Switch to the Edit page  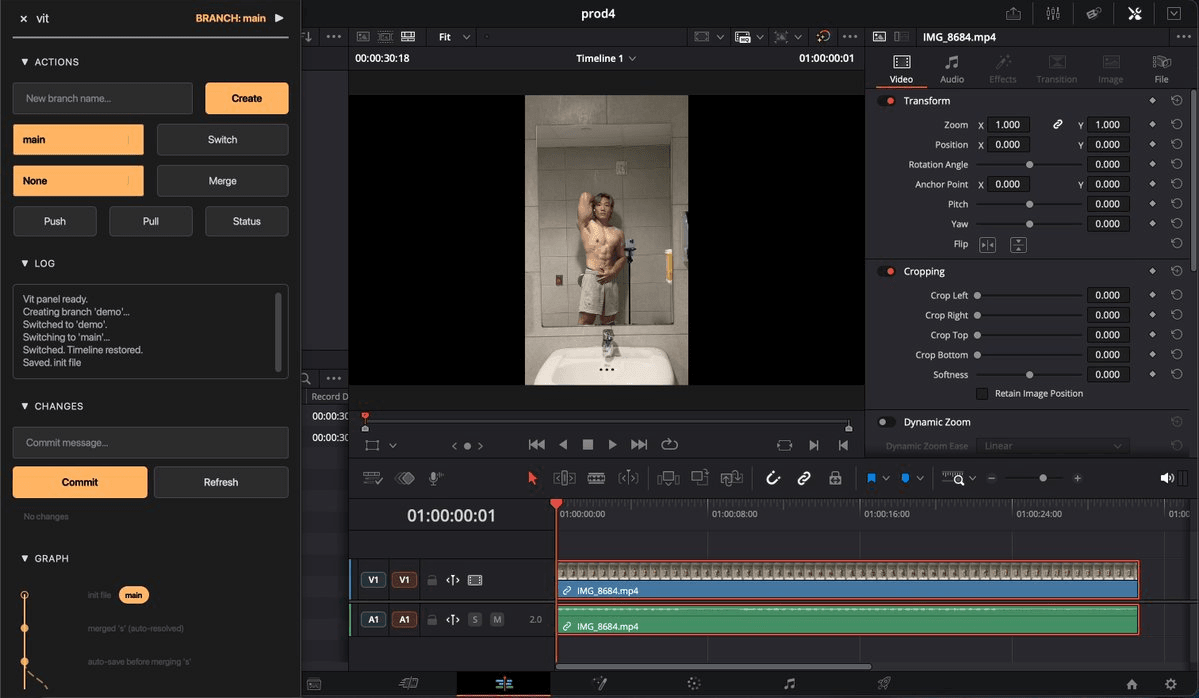(504, 683)
